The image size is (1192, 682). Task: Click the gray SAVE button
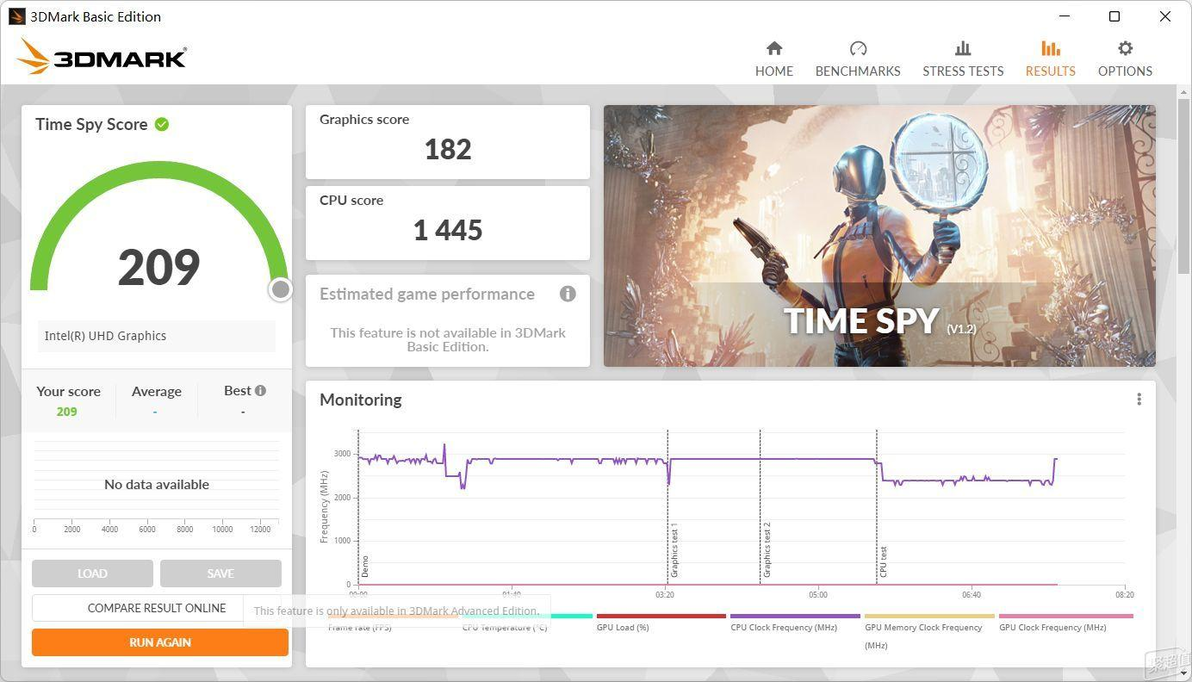[x=220, y=573]
